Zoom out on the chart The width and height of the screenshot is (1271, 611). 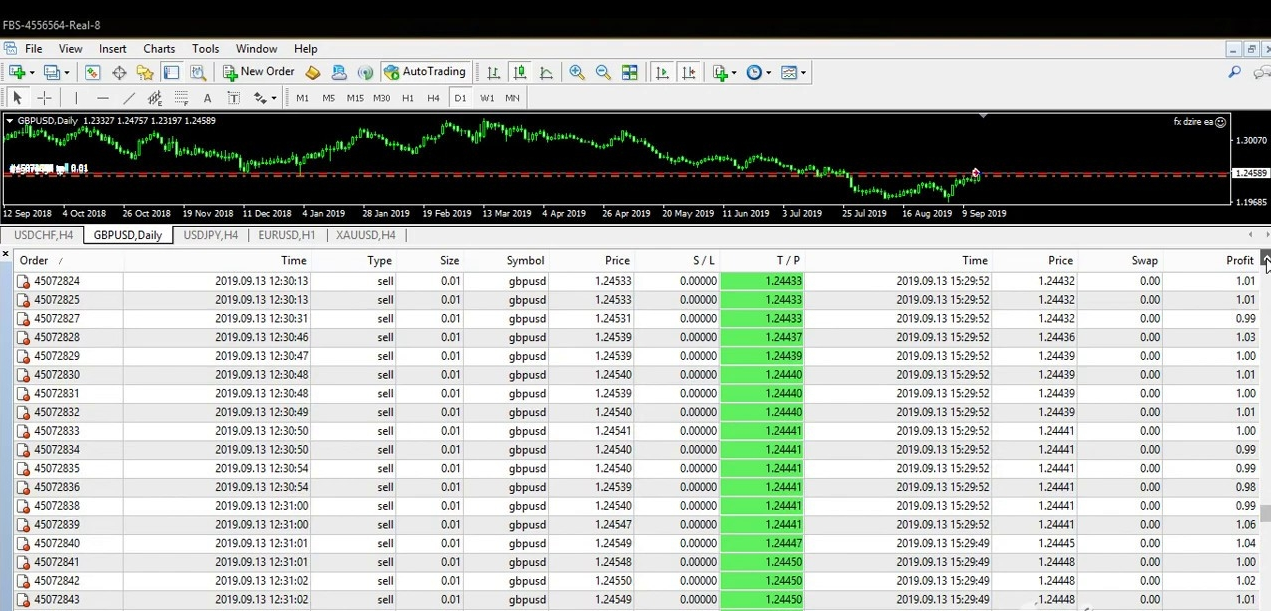coord(603,72)
